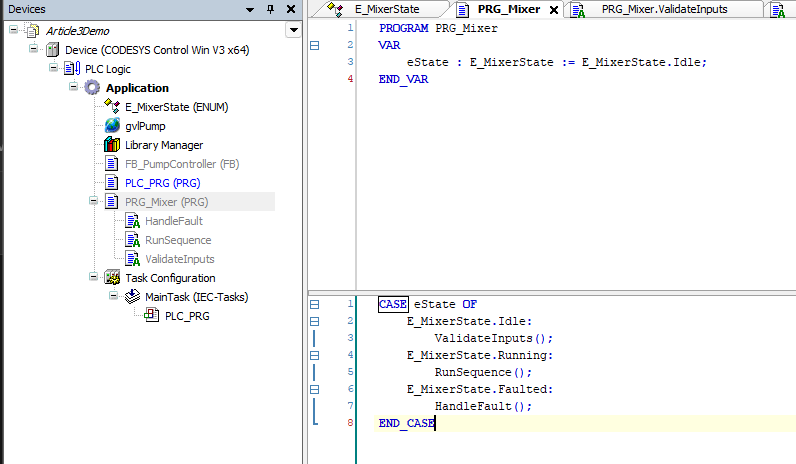Click the END_CASE keyword
The image size is (796, 464).
point(407,423)
